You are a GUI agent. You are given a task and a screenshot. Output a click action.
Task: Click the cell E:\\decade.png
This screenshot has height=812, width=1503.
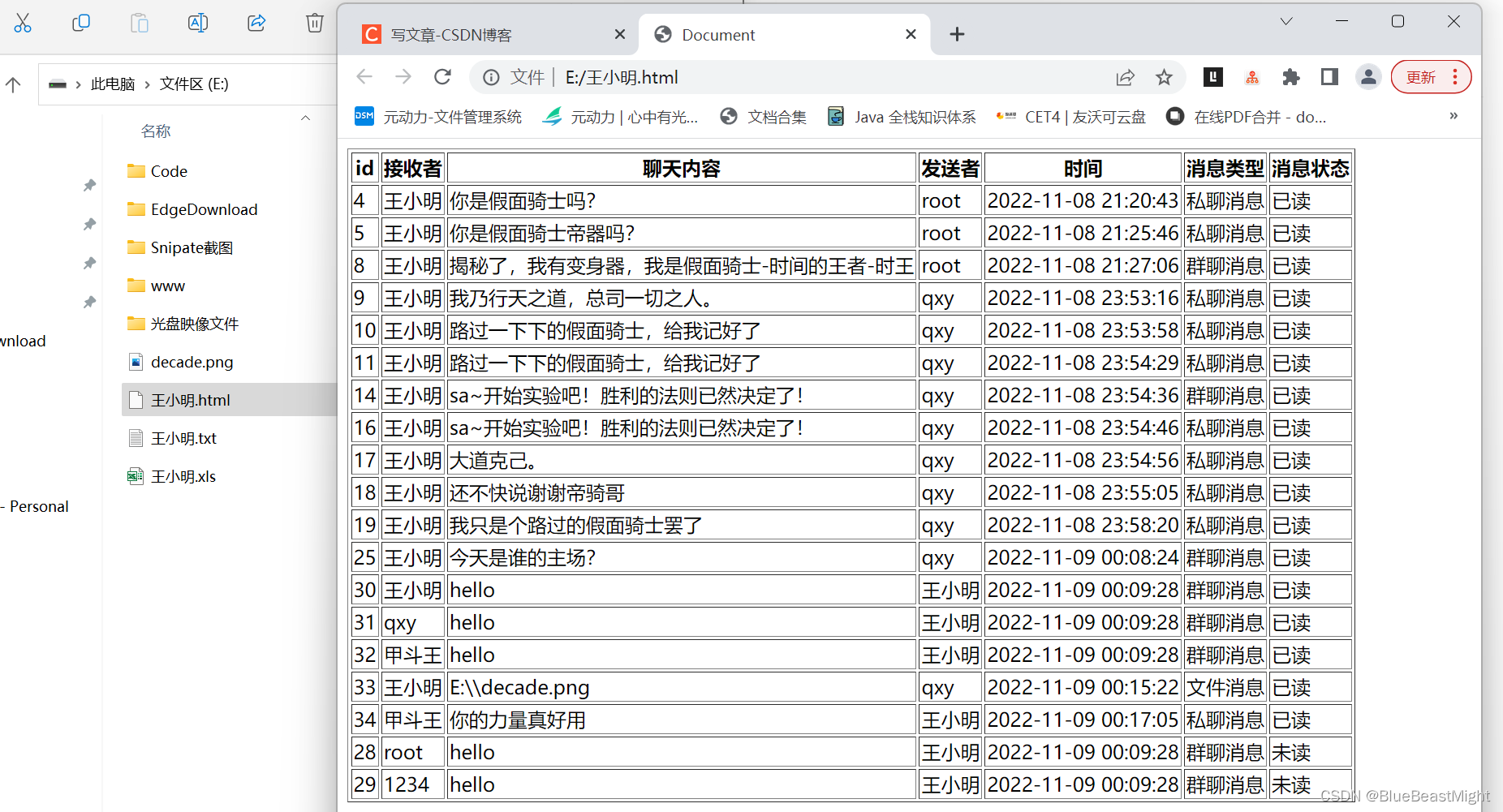(682, 687)
